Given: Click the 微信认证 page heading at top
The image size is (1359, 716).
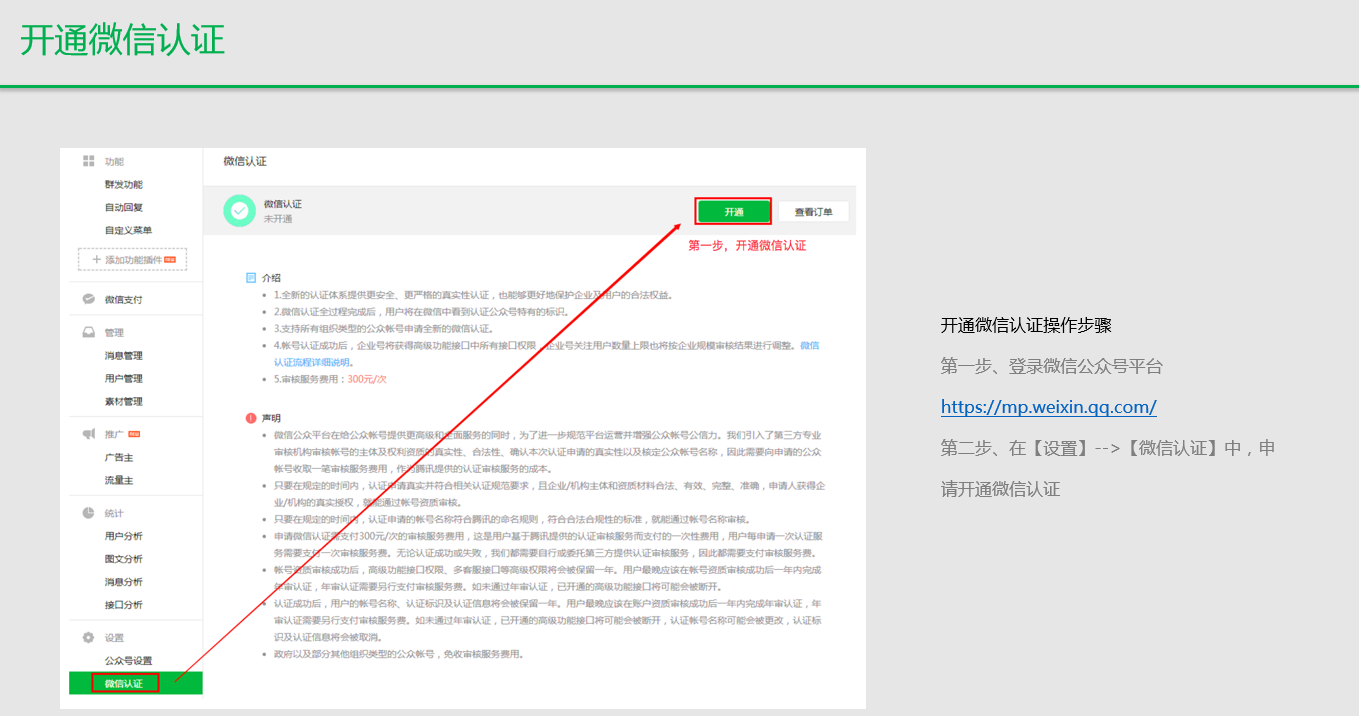Looking at the screenshot, I should pyautogui.click(x=245, y=161).
